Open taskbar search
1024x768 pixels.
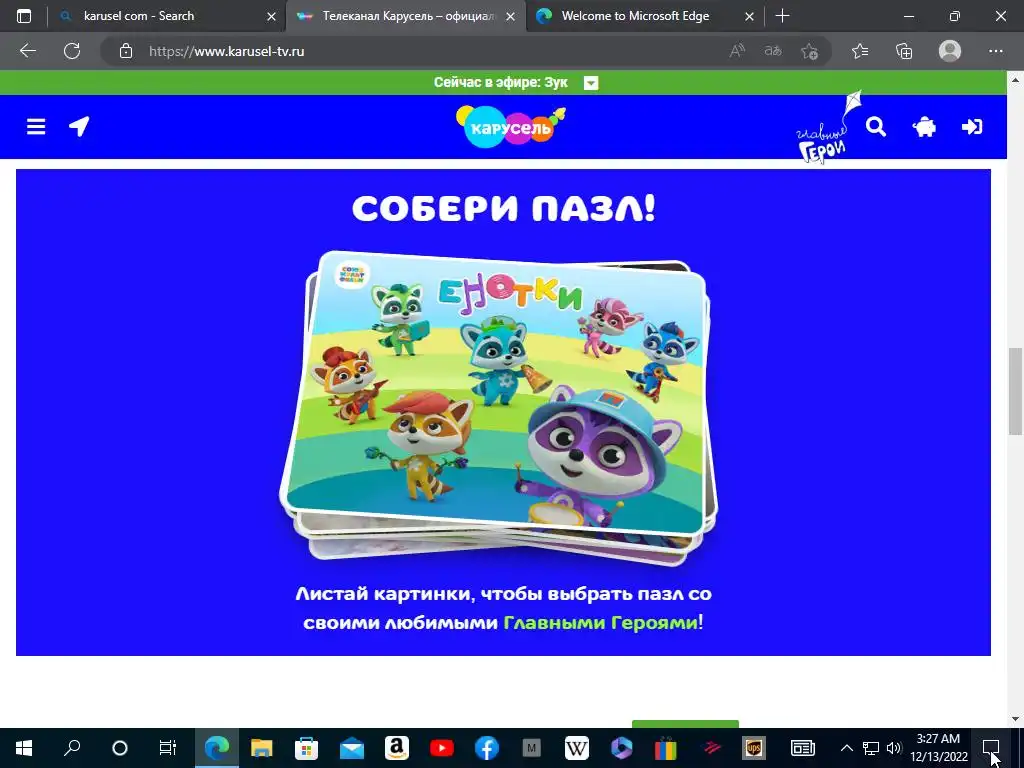point(72,748)
